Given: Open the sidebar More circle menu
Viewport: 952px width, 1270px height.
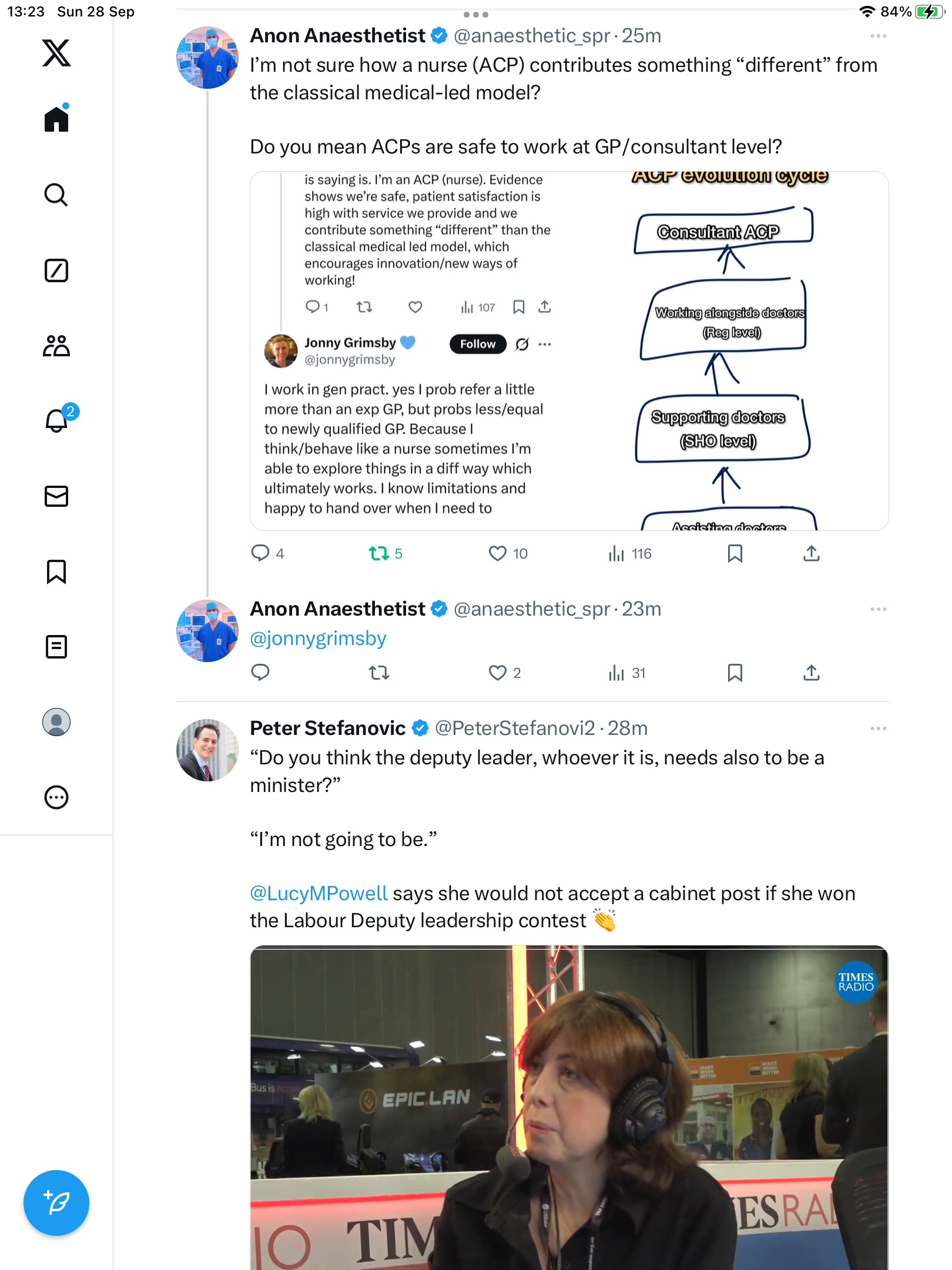Looking at the screenshot, I should [x=56, y=797].
